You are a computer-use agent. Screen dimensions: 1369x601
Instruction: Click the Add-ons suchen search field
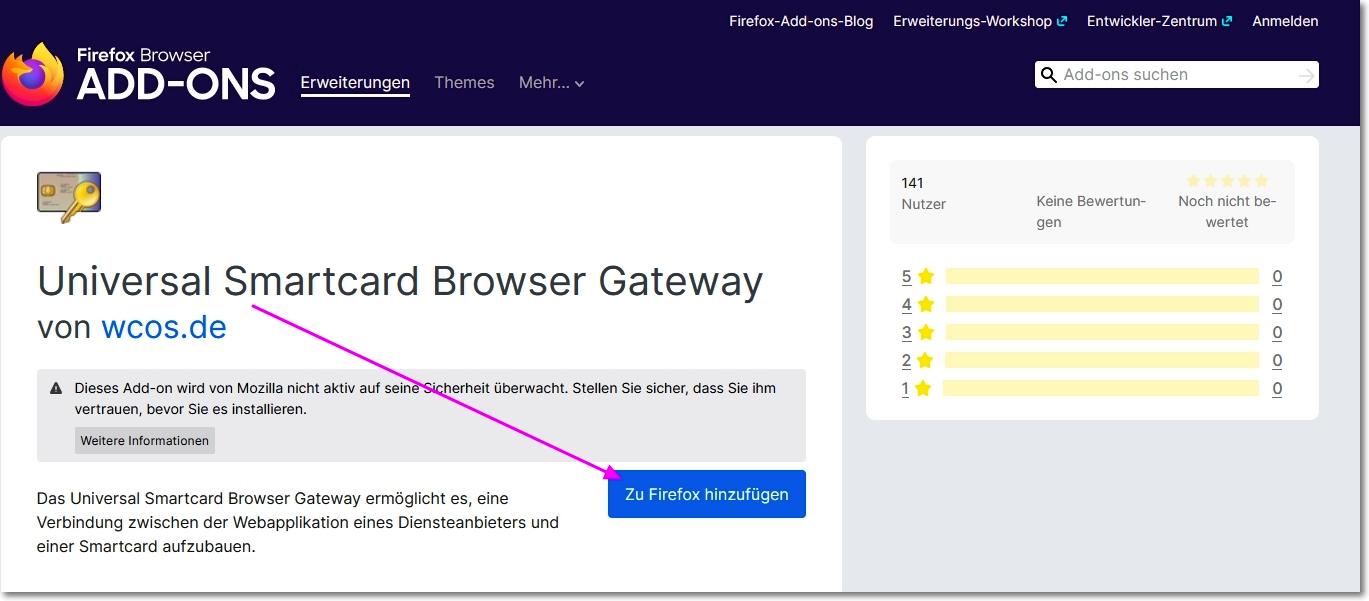coord(1176,75)
